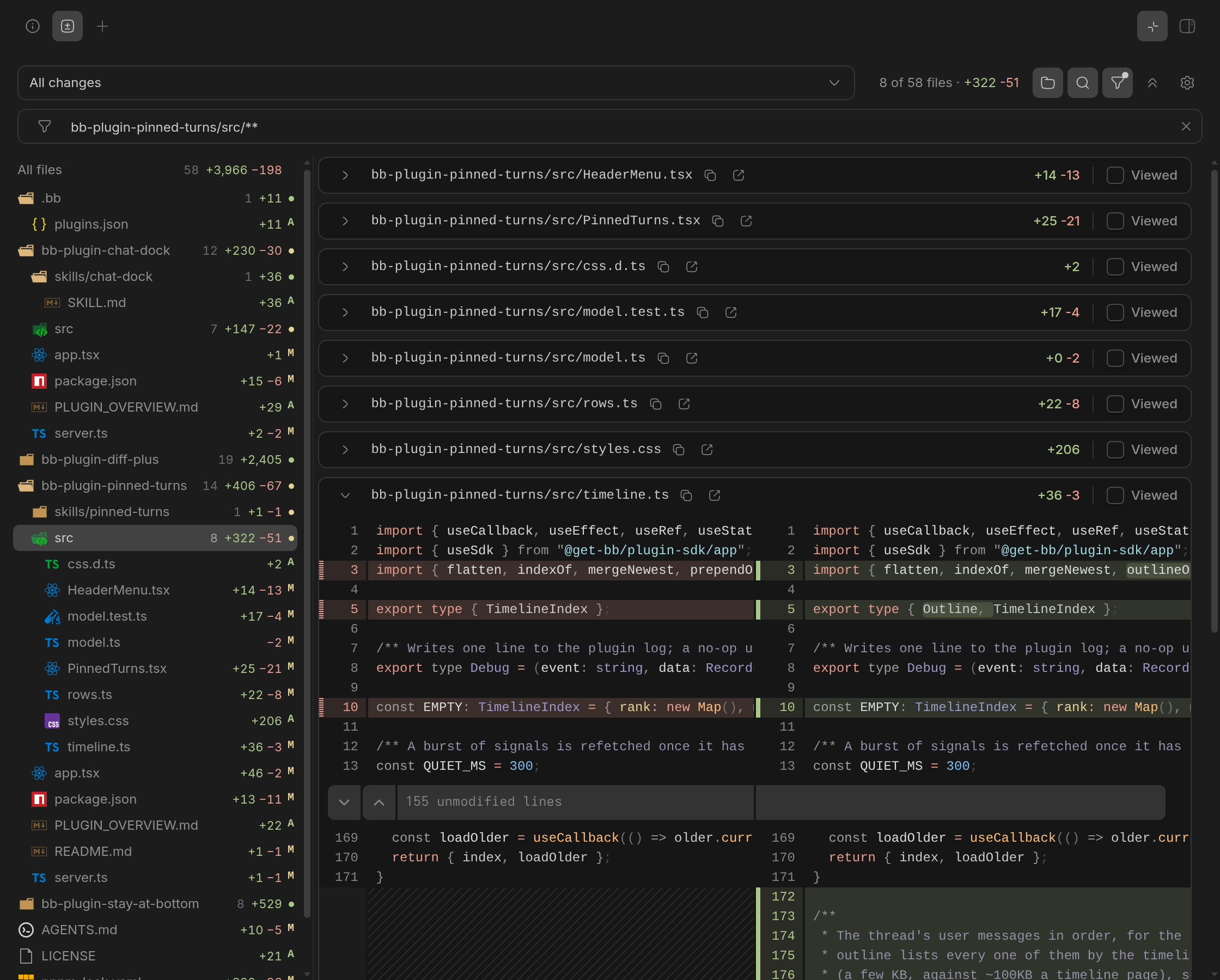Viewport: 1220px width, 980px height.
Task: Select the diff view tab icon
Action: tap(68, 26)
